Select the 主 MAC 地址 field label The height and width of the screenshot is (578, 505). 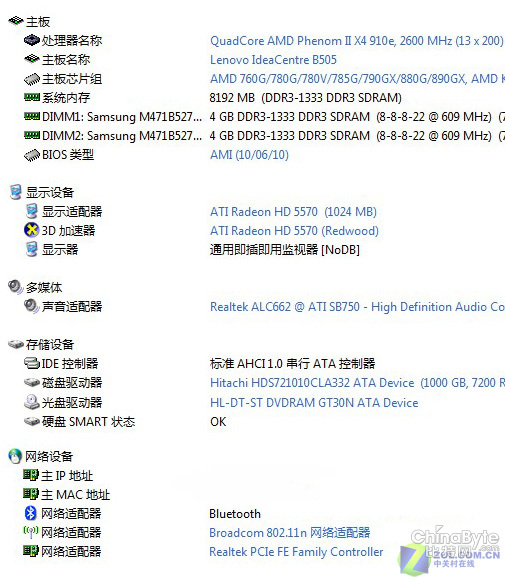pos(75,495)
